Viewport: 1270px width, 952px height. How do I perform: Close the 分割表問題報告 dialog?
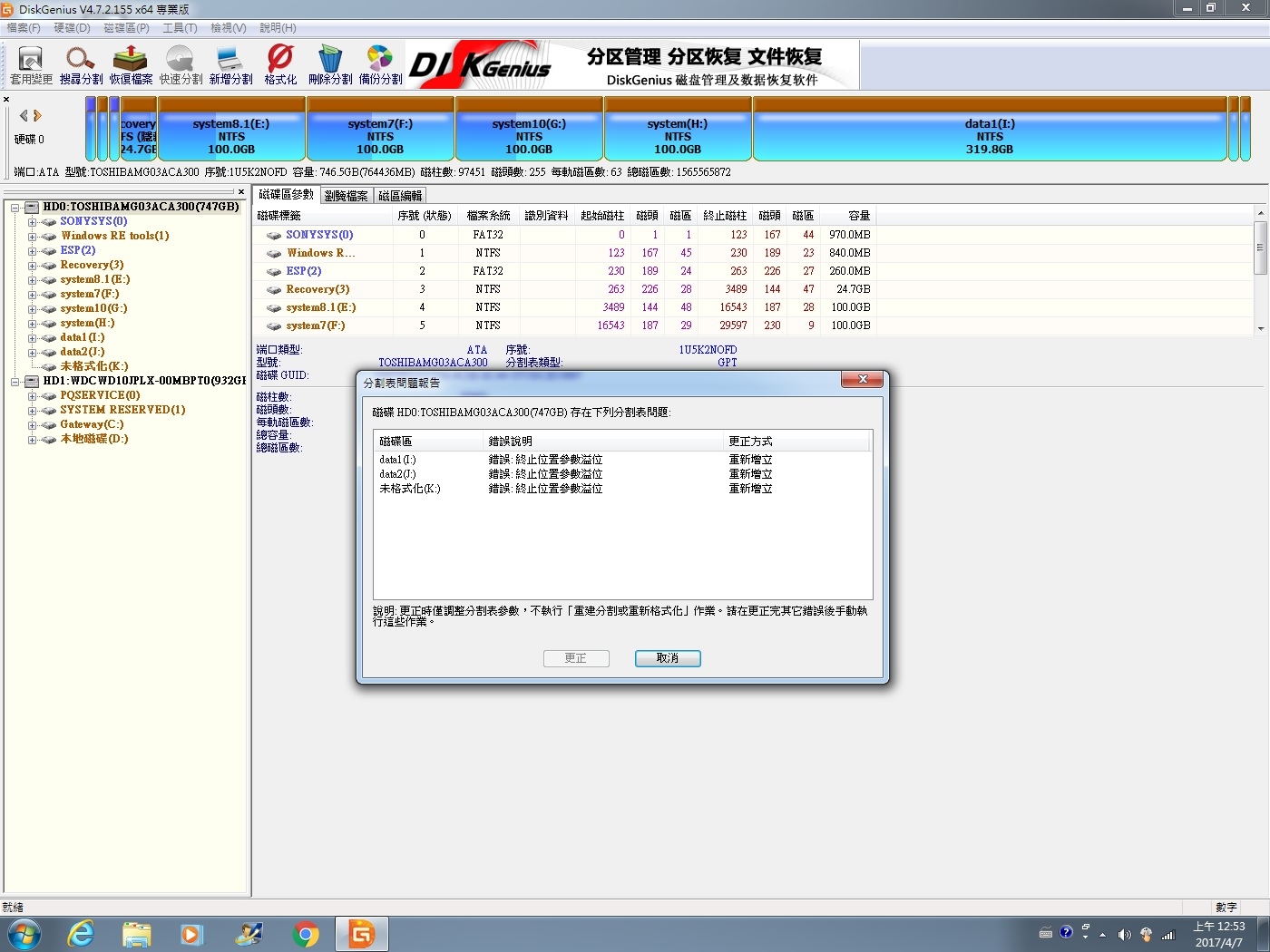(863, 379)
